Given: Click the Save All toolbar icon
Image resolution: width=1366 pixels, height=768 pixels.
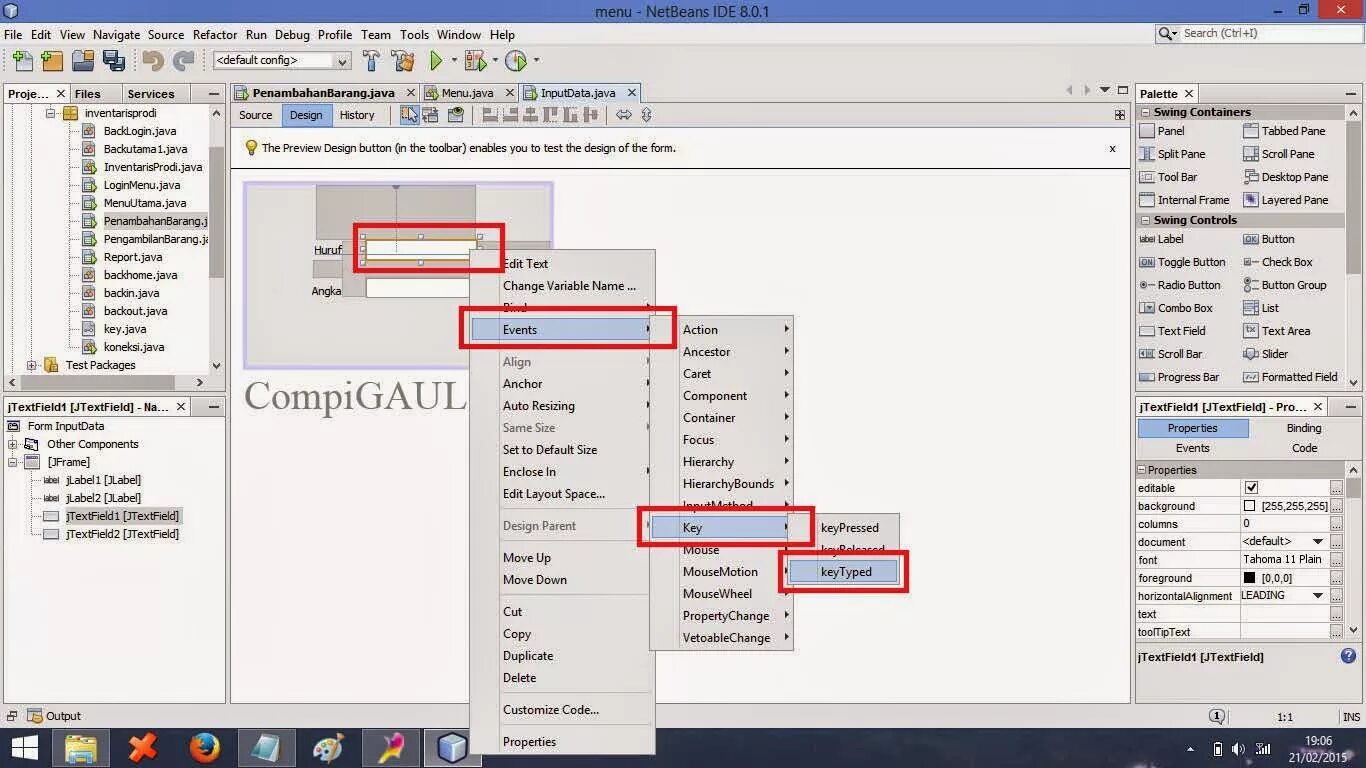Looking at the screenshot, I should [113, 61].
